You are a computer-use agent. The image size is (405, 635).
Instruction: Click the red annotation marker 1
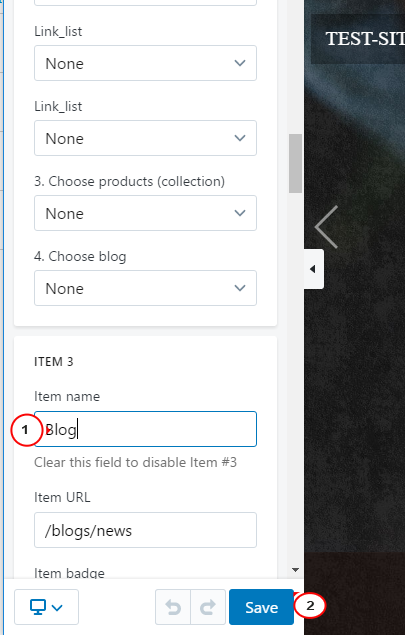[x=26, y=430]
